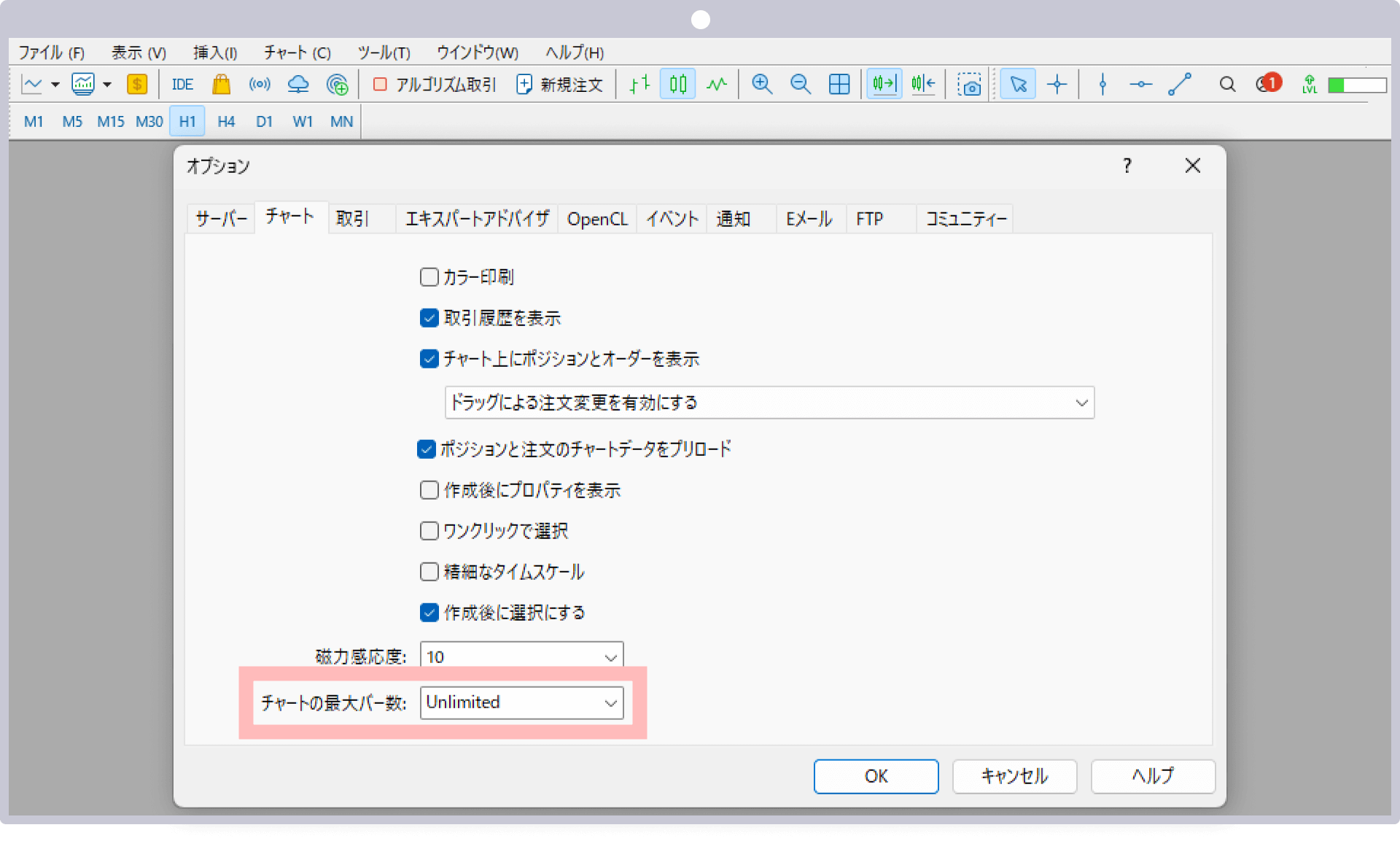Switch to the コミュニティー tab
1400x841 pixels.
click(965, 219)
